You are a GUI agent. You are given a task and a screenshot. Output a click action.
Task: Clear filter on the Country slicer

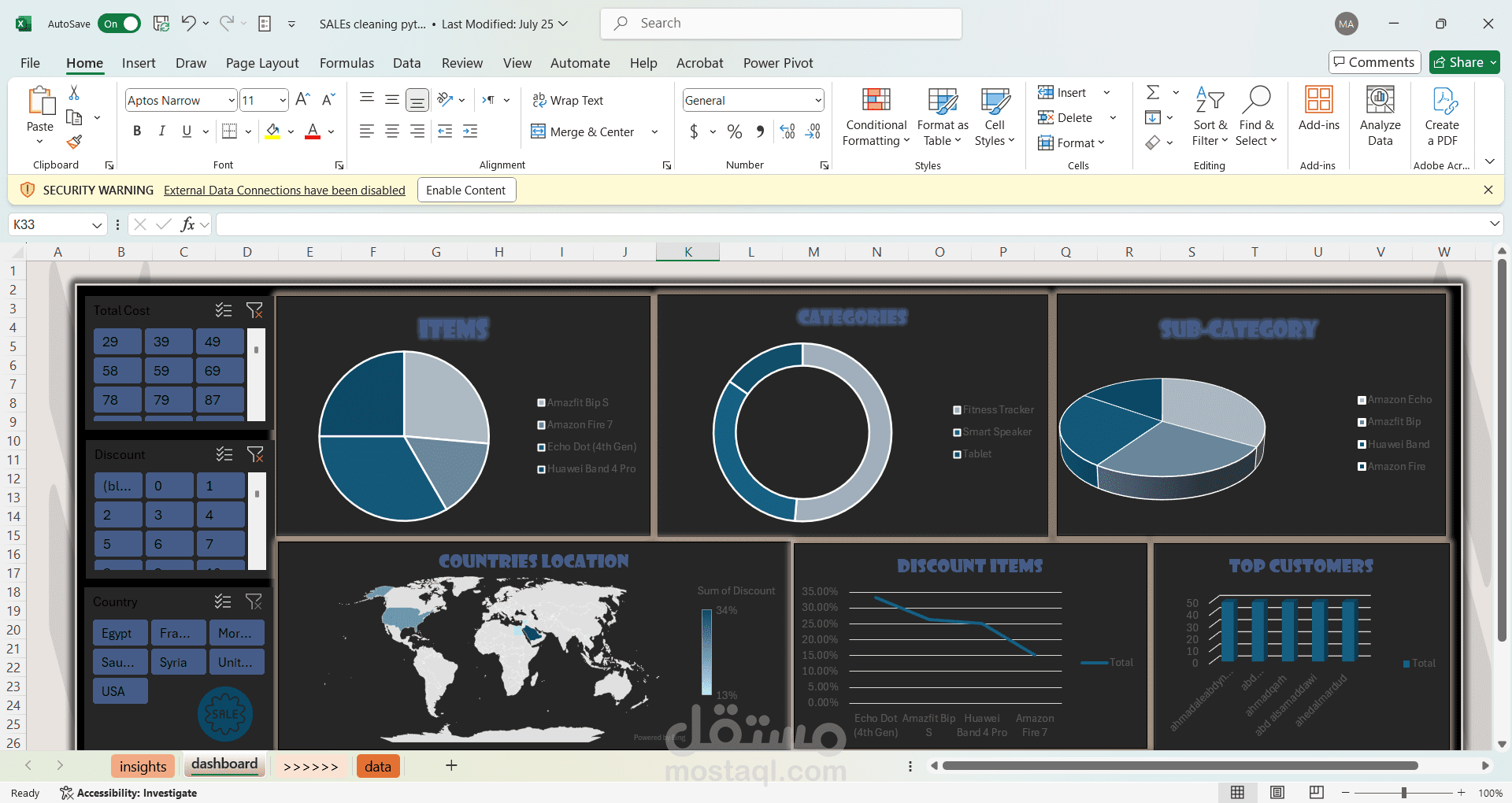254,601
